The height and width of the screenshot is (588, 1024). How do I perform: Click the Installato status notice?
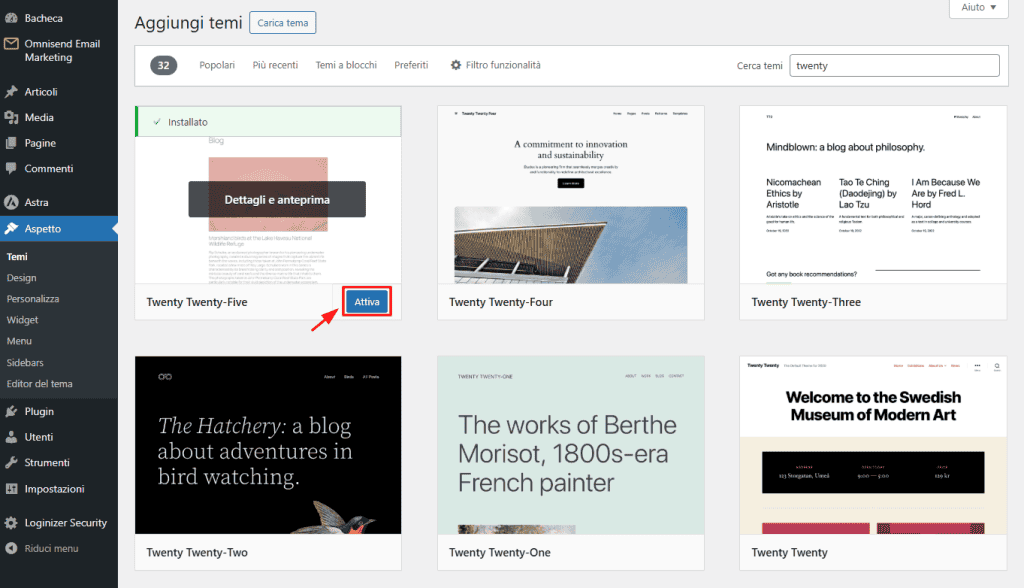pyautogui.click(x=268, y=122)
